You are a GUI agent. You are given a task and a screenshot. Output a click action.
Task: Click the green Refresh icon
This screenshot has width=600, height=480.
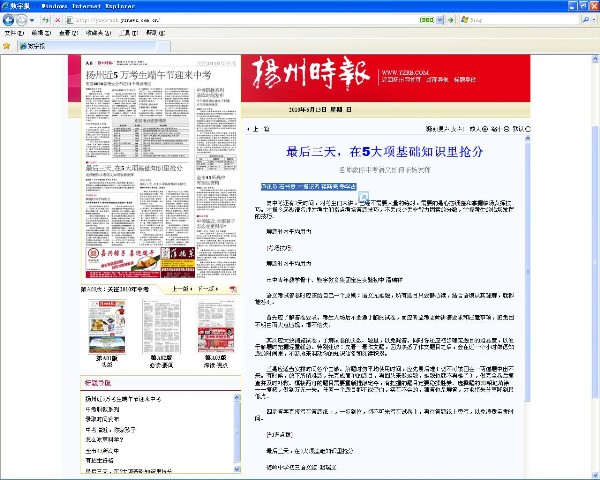(x=46, y=20)
